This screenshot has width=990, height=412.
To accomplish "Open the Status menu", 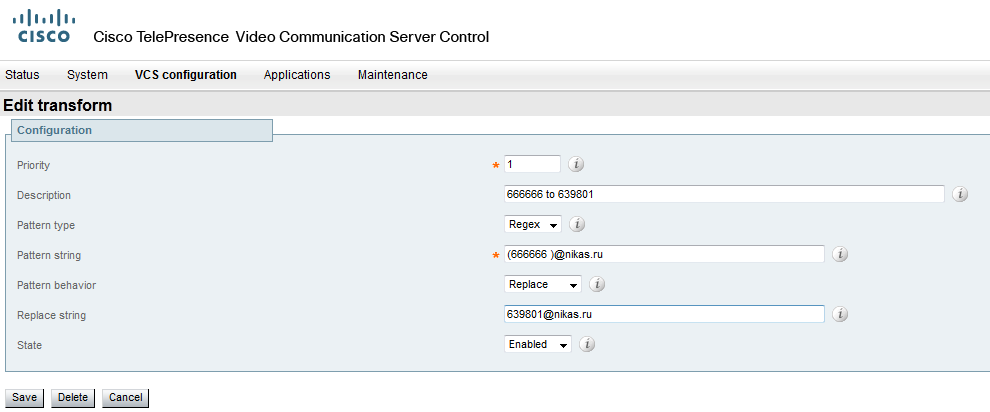I will click(x=22, y=75).
